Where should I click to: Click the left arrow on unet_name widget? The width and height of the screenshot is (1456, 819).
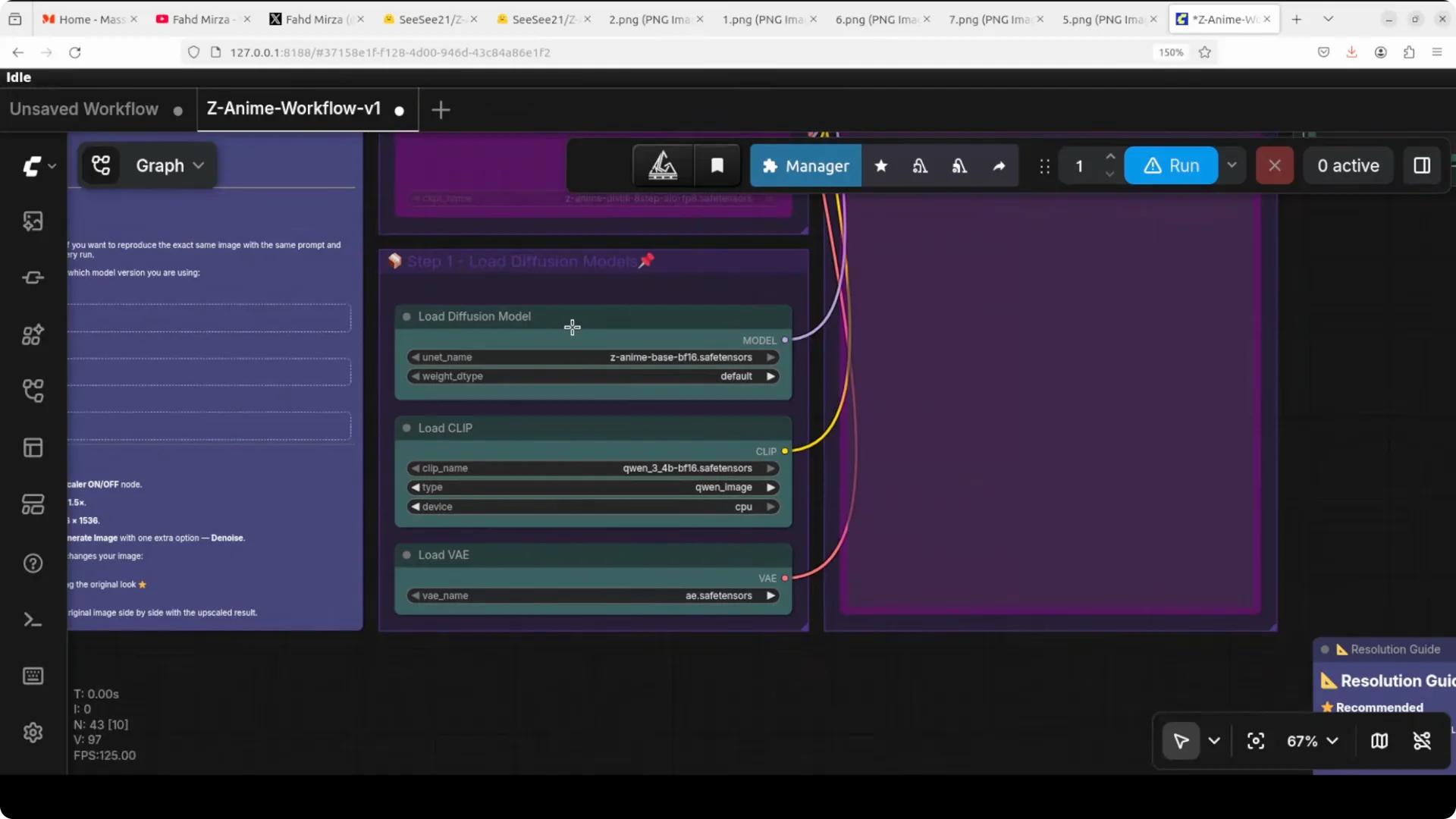[x=416, y=357]
